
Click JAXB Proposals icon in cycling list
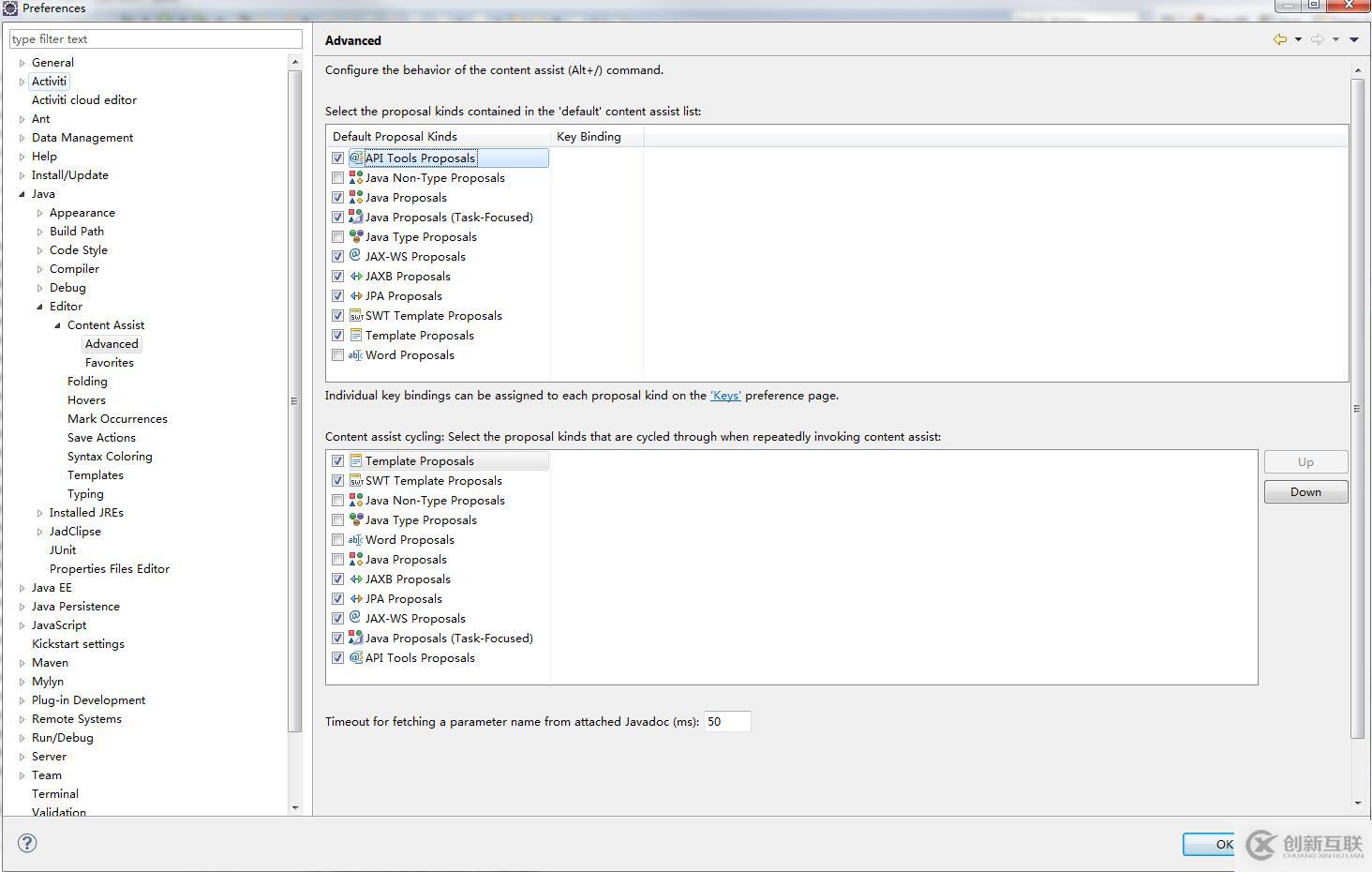click(x=356, y=579)
